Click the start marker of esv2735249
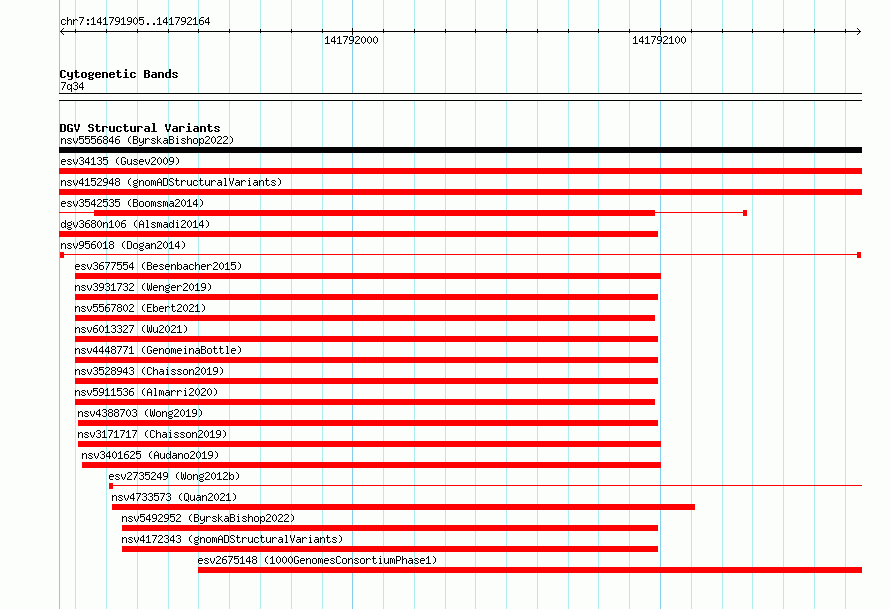890x609 pixels. [111, 486]
